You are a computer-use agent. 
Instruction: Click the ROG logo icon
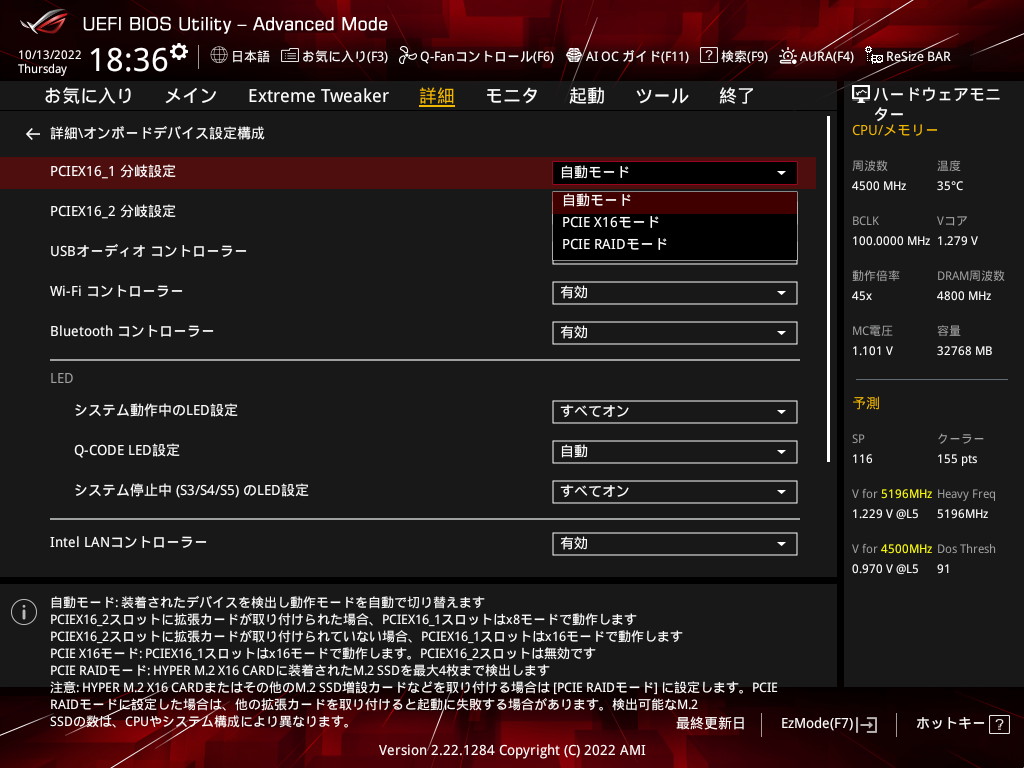coord(44,23)
